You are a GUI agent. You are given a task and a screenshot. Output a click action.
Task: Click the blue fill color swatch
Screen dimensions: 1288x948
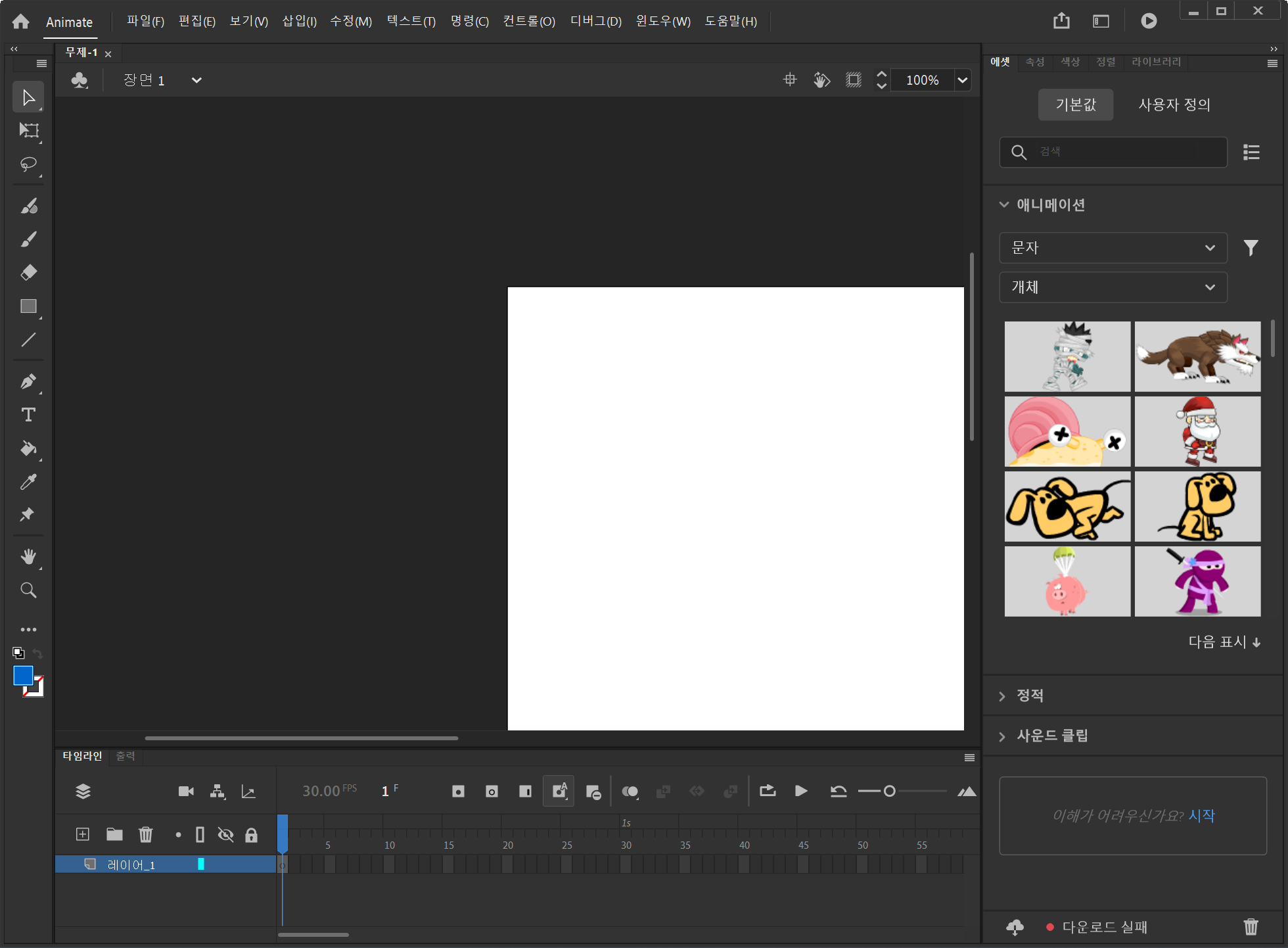click(23, 675)
